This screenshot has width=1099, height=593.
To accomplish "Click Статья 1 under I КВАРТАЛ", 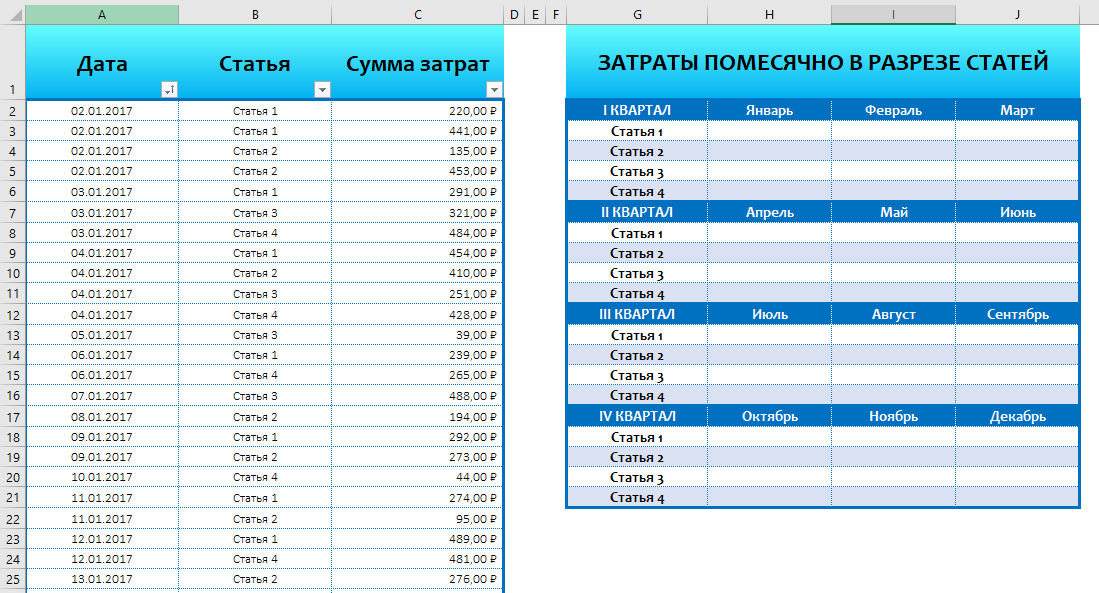I will click(x=637, y=130).
